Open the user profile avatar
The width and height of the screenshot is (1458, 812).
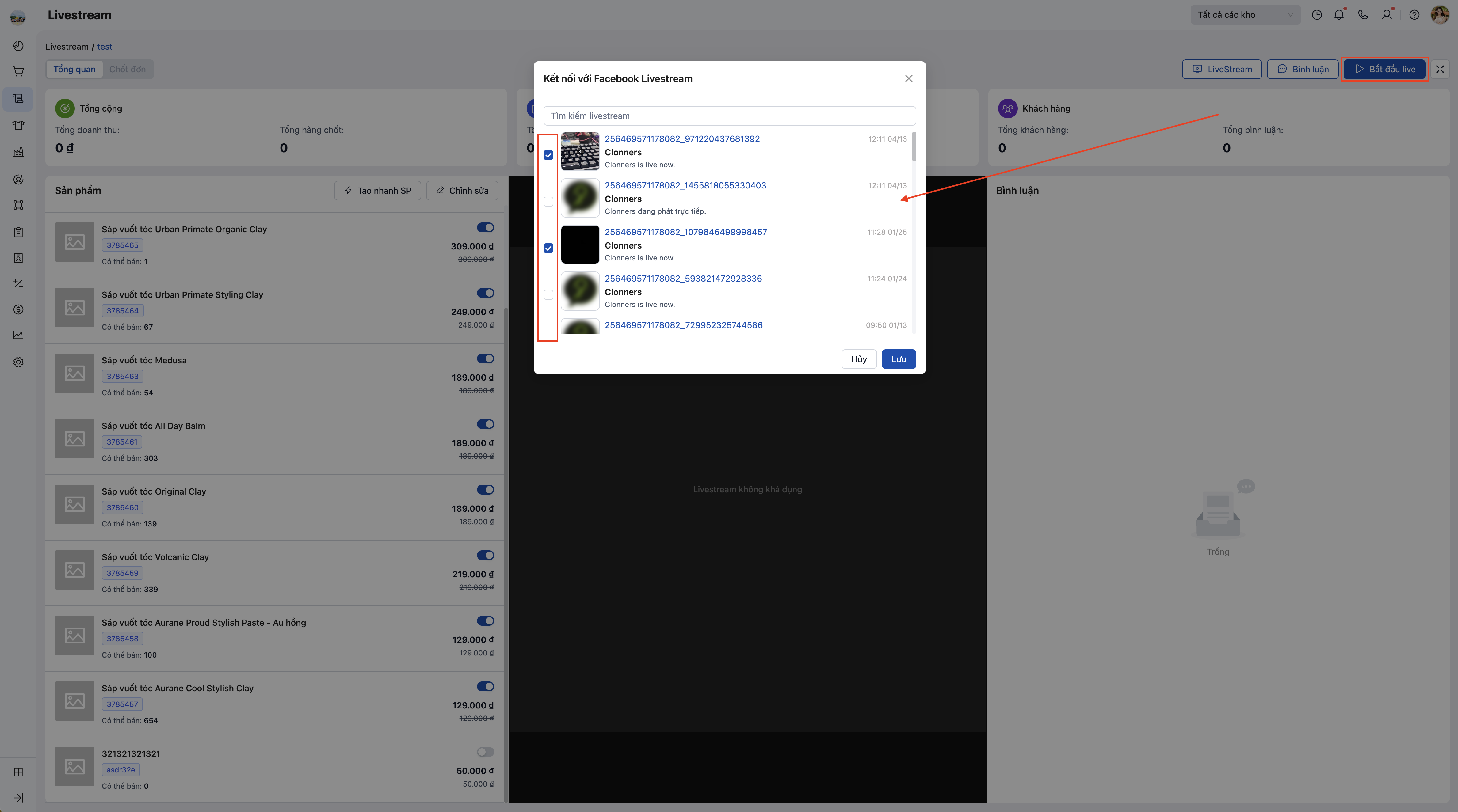(x=1440, y=15)
